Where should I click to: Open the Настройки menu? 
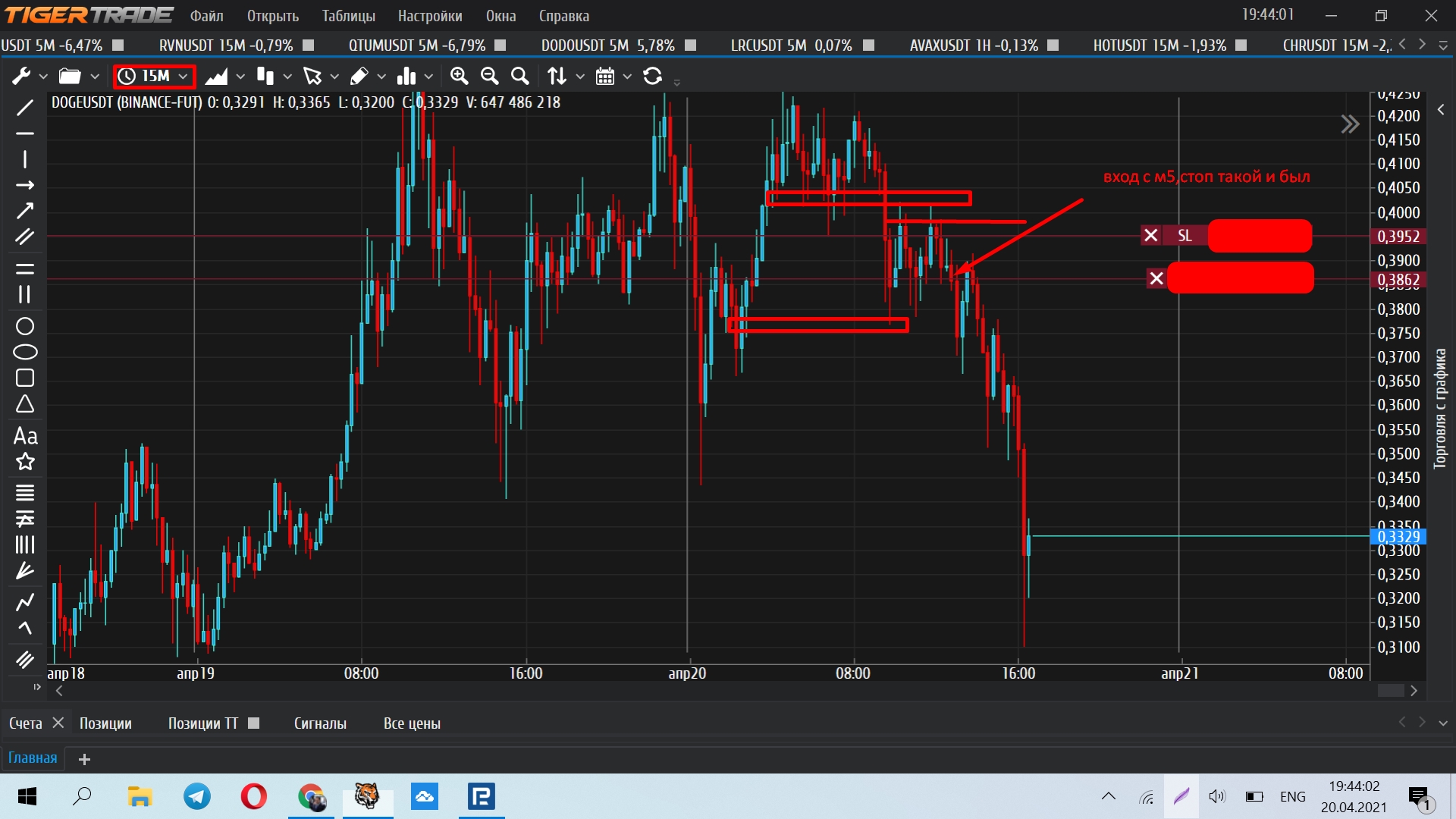429,16
